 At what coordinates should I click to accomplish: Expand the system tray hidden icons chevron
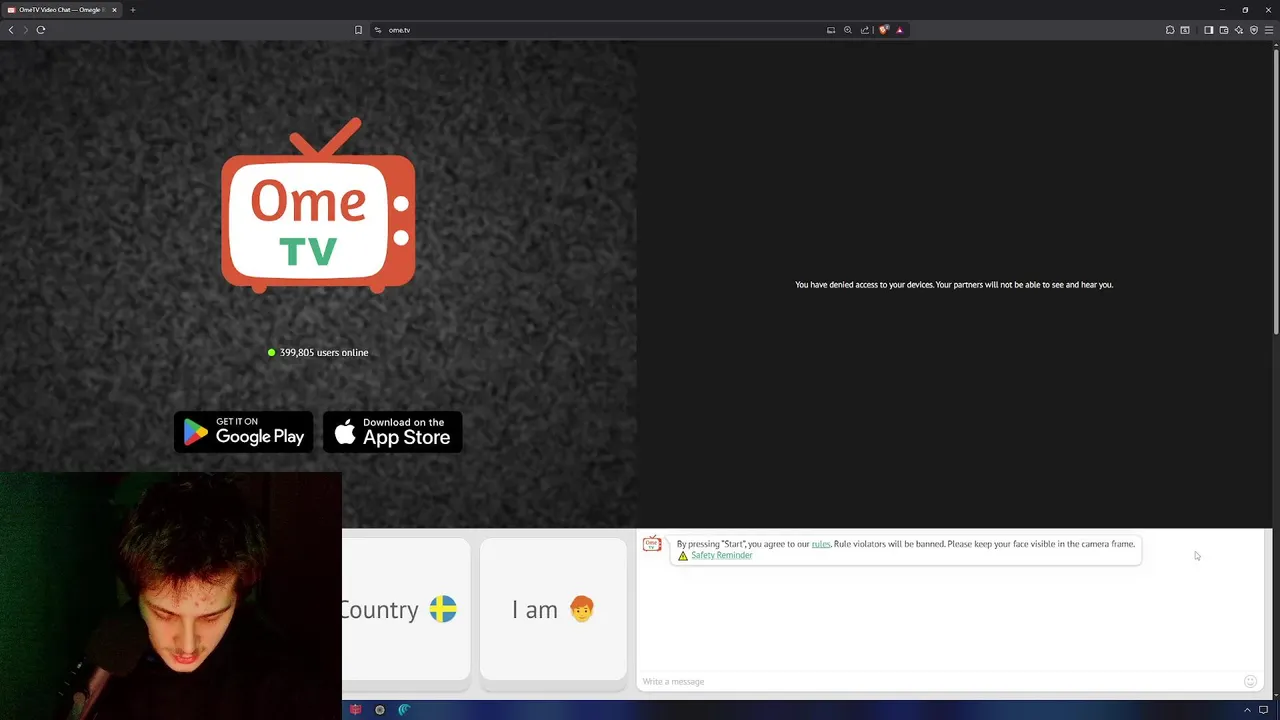tap(1247, 710)
